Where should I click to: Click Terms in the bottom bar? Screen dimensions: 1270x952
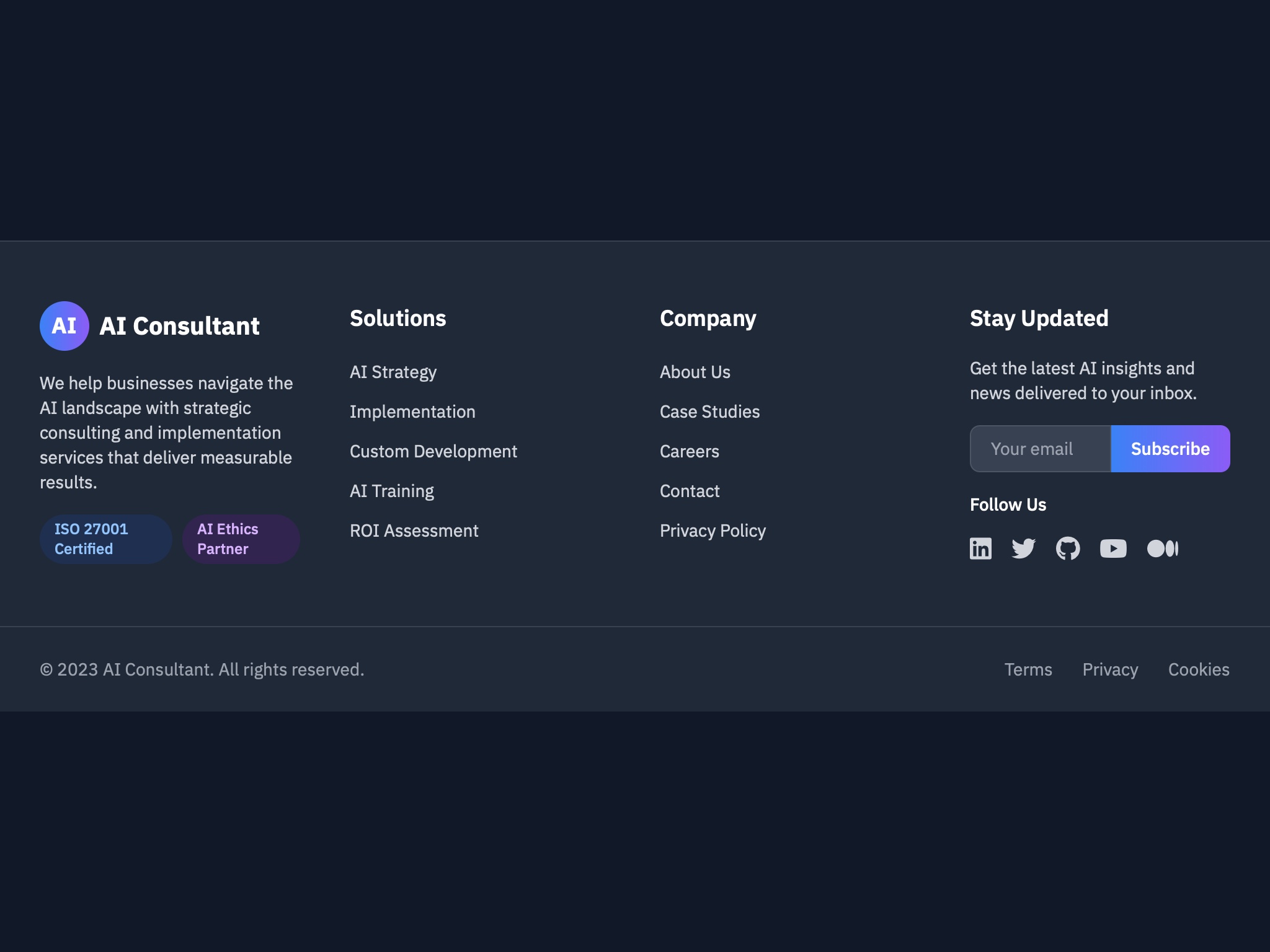coord(1028,669)
